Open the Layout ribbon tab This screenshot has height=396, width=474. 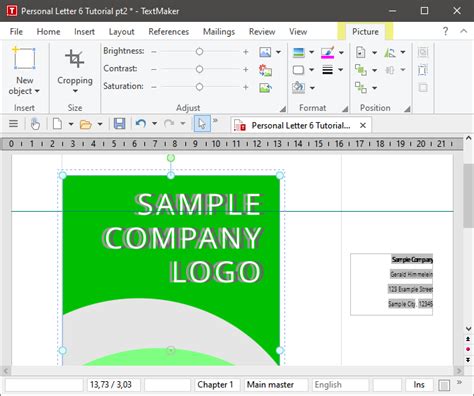(121, 32)
